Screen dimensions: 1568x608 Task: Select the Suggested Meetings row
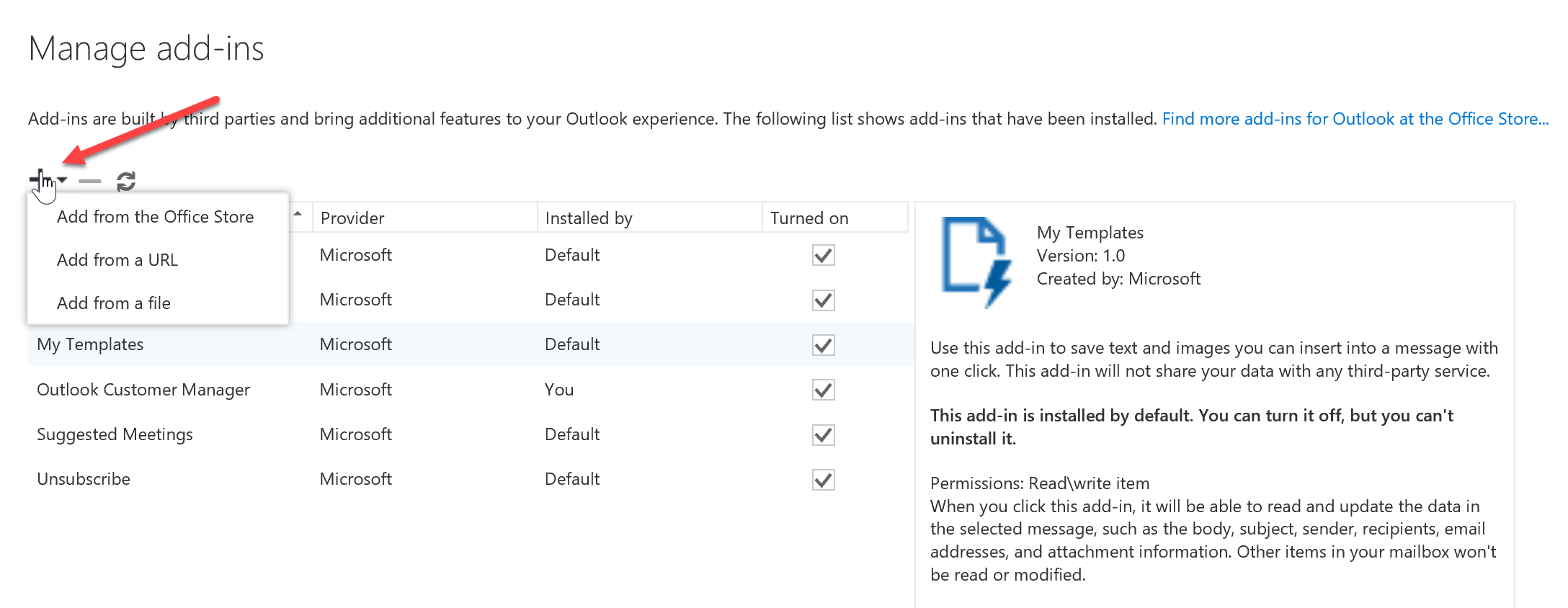[x=471, y=434]
